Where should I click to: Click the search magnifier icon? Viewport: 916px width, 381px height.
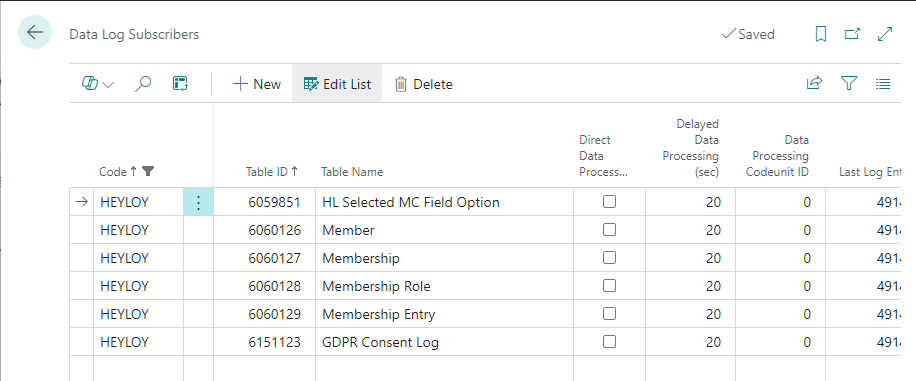pos(143,84)
